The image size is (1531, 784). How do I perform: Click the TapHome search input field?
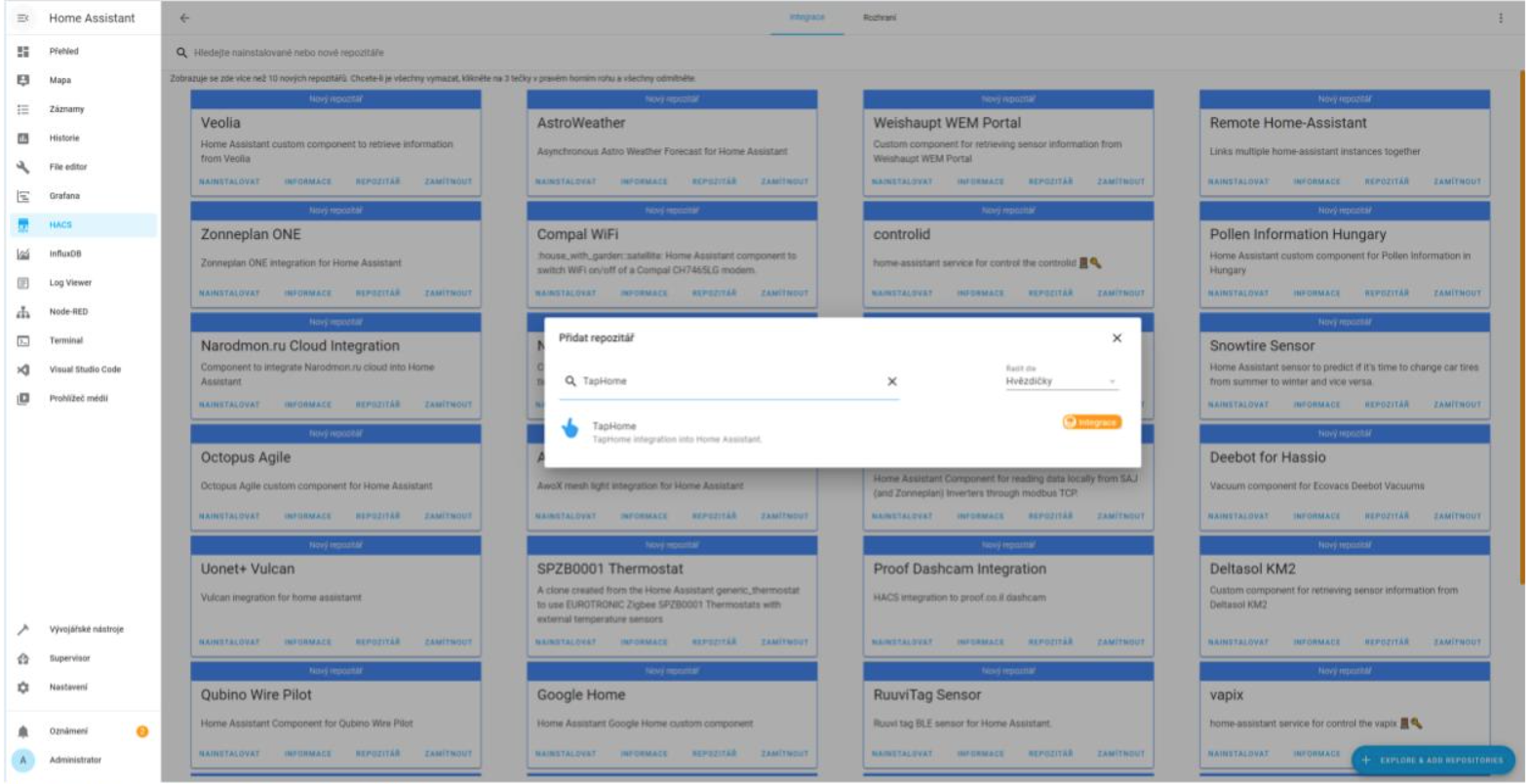(x=731, y=381)
